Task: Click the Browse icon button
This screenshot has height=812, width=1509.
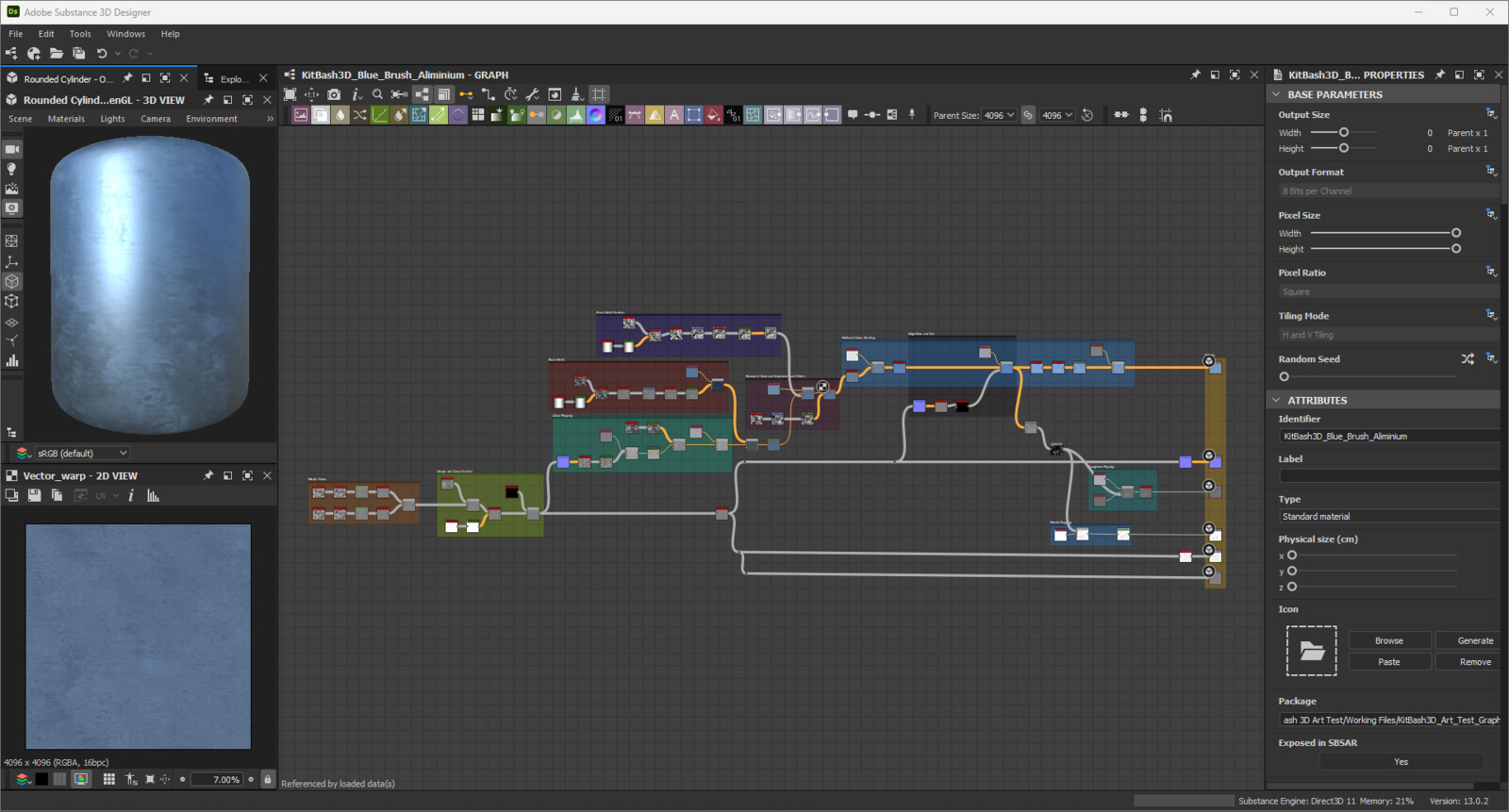Action: pos(1389,640)
